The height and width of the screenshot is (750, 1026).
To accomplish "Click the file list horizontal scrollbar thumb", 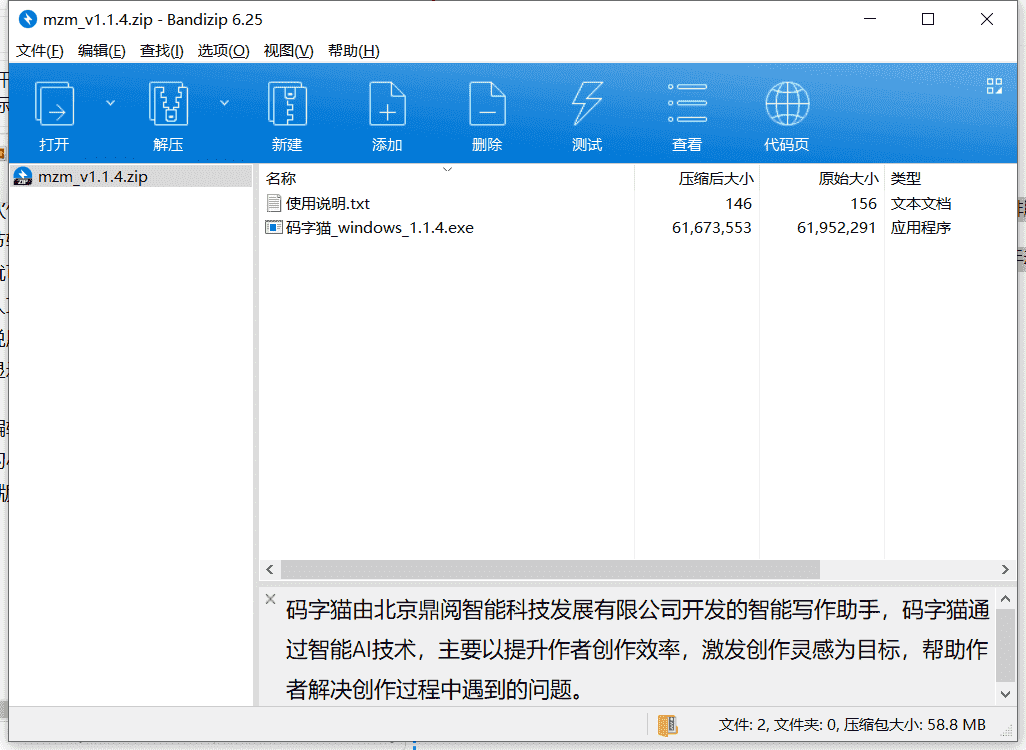I will [x=550, y=569].
